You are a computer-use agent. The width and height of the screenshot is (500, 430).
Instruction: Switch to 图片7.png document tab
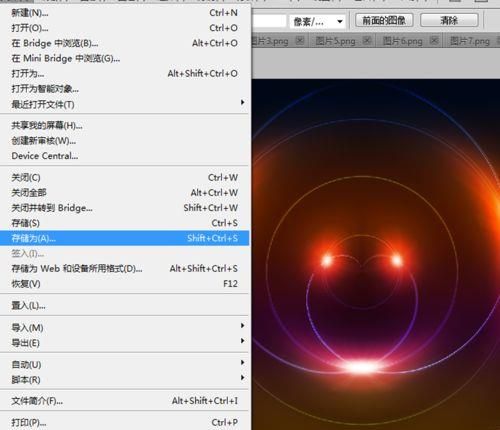pyautogui.click(x=470, y=41)
